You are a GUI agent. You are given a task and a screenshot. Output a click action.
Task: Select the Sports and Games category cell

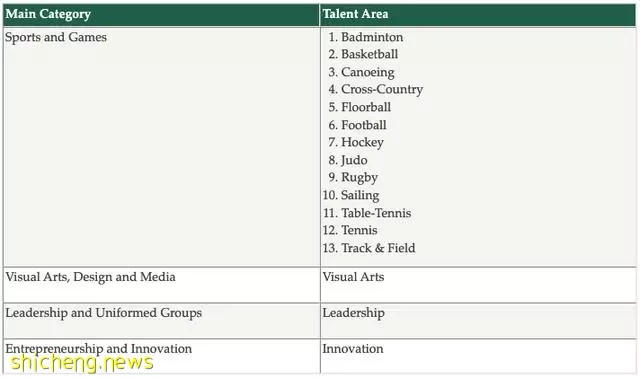coord(161,147)
